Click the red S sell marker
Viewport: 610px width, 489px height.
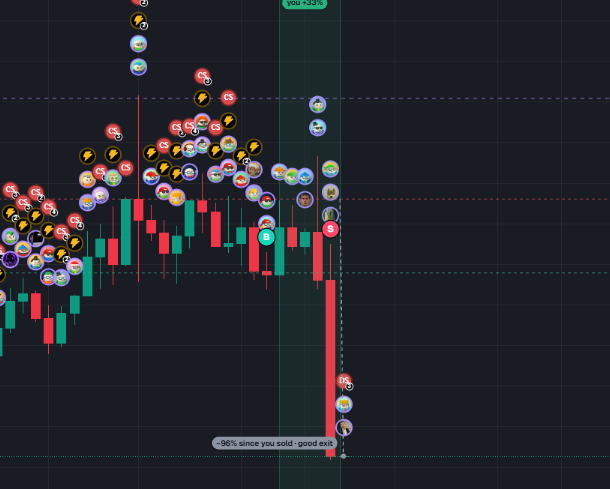[330, 229]
